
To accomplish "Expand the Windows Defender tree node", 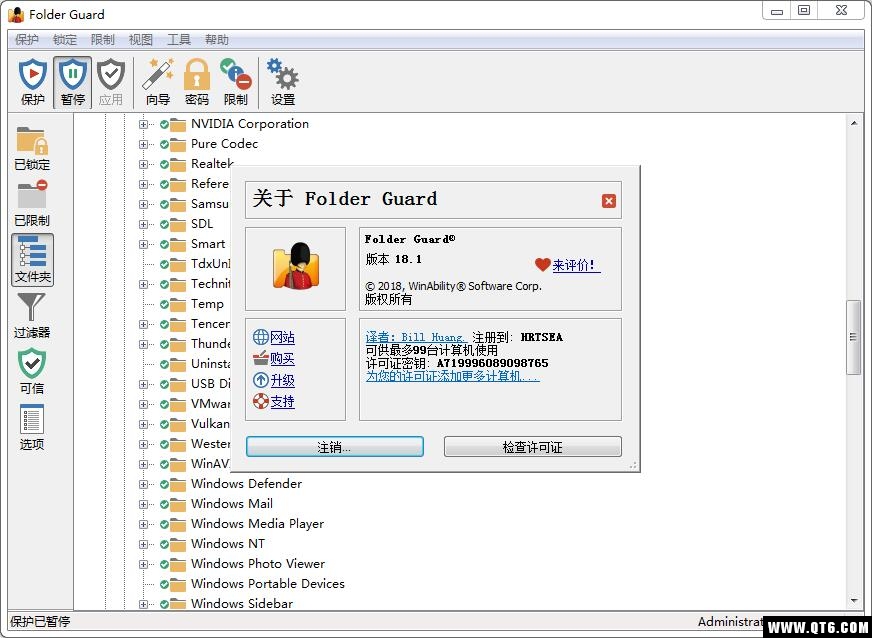I will click(143, 484).
